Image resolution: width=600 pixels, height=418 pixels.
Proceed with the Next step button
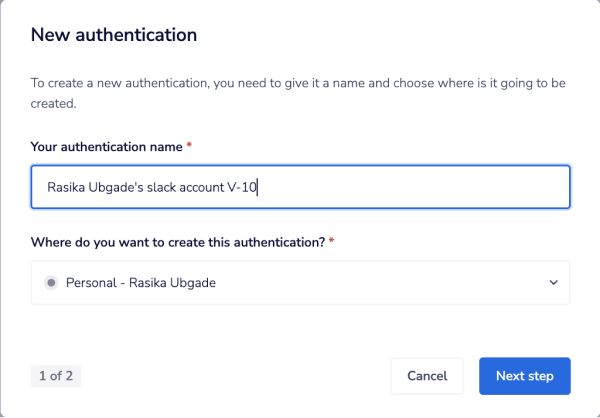(524, 376)
